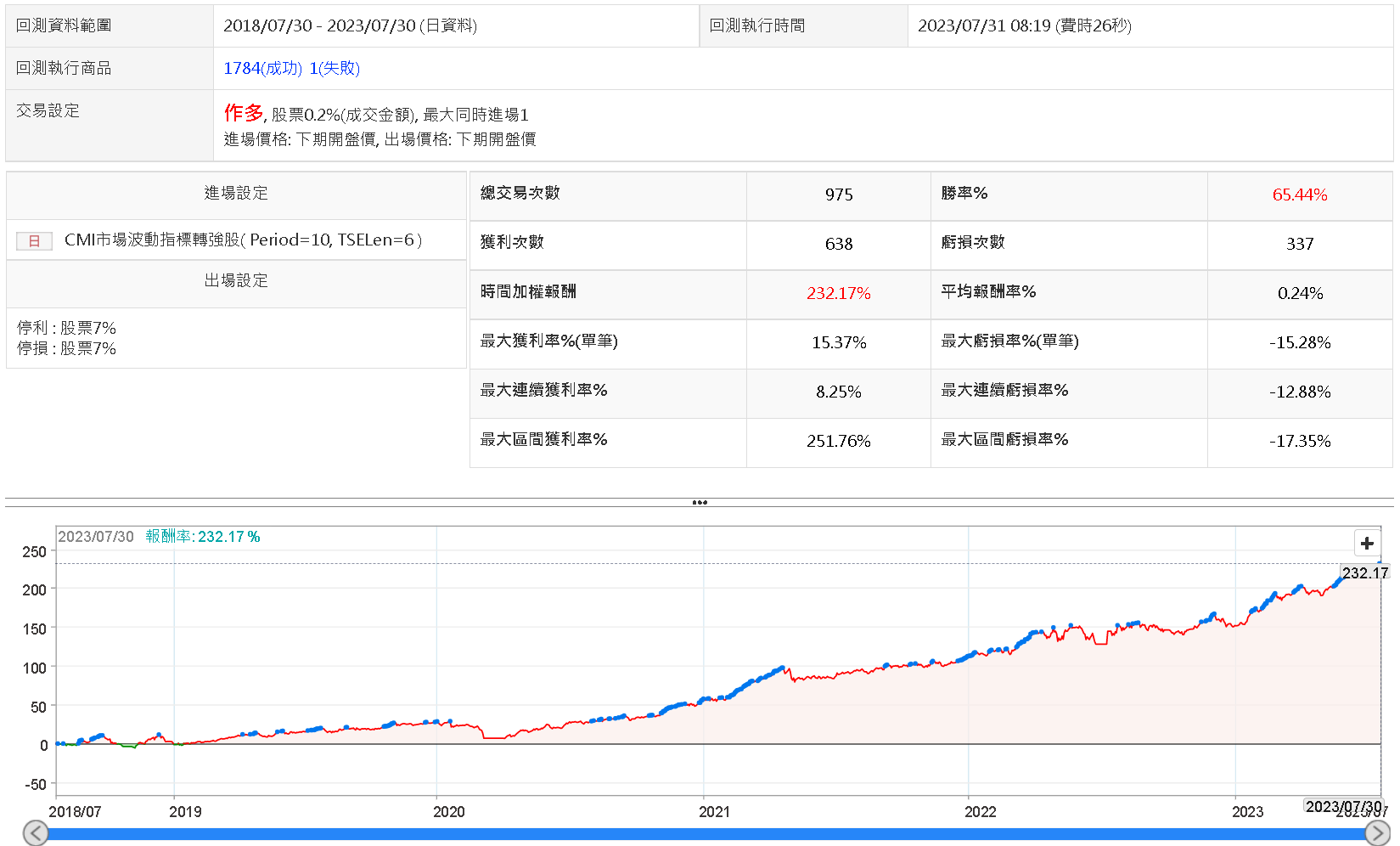Select the 進場設定 section header
This screenshot has height=846, width=1400.
click(x=236, y=194)
